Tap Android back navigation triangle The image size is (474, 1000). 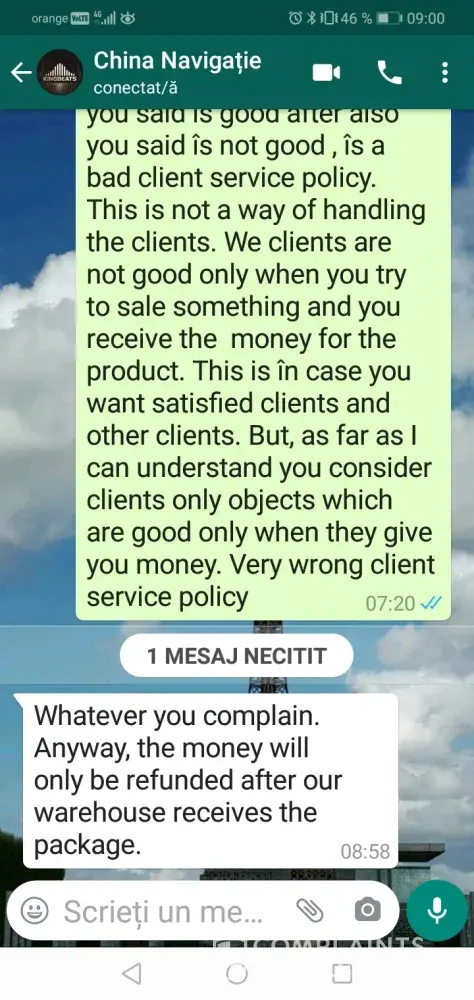pos(131,973)
